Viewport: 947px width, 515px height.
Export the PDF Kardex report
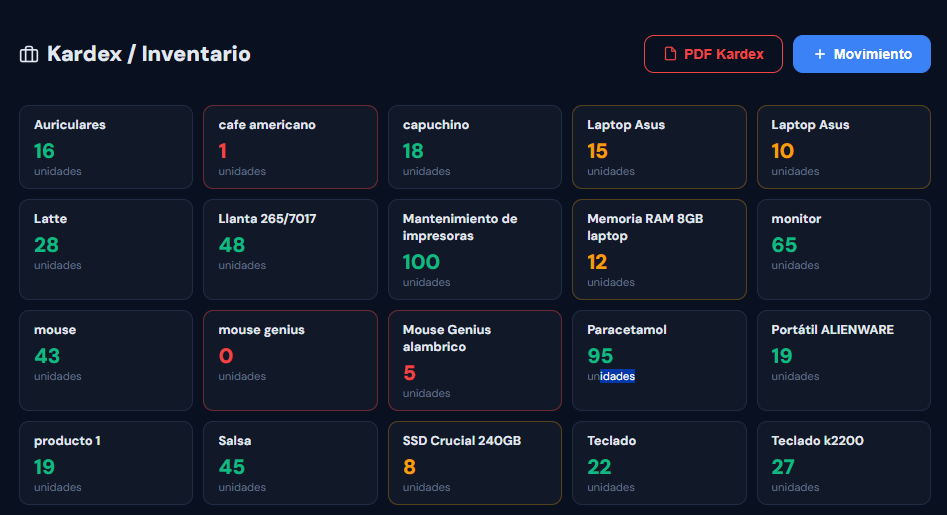pos(713,54)
